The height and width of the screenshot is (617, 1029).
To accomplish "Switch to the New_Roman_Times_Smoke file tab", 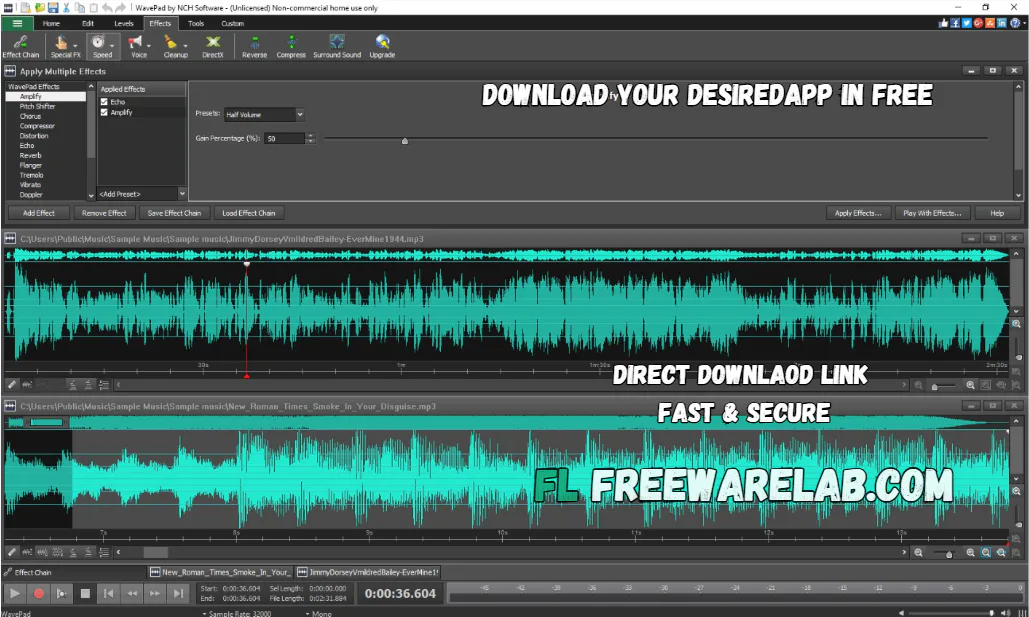I will pyautogui.click(x=220, y=572).
